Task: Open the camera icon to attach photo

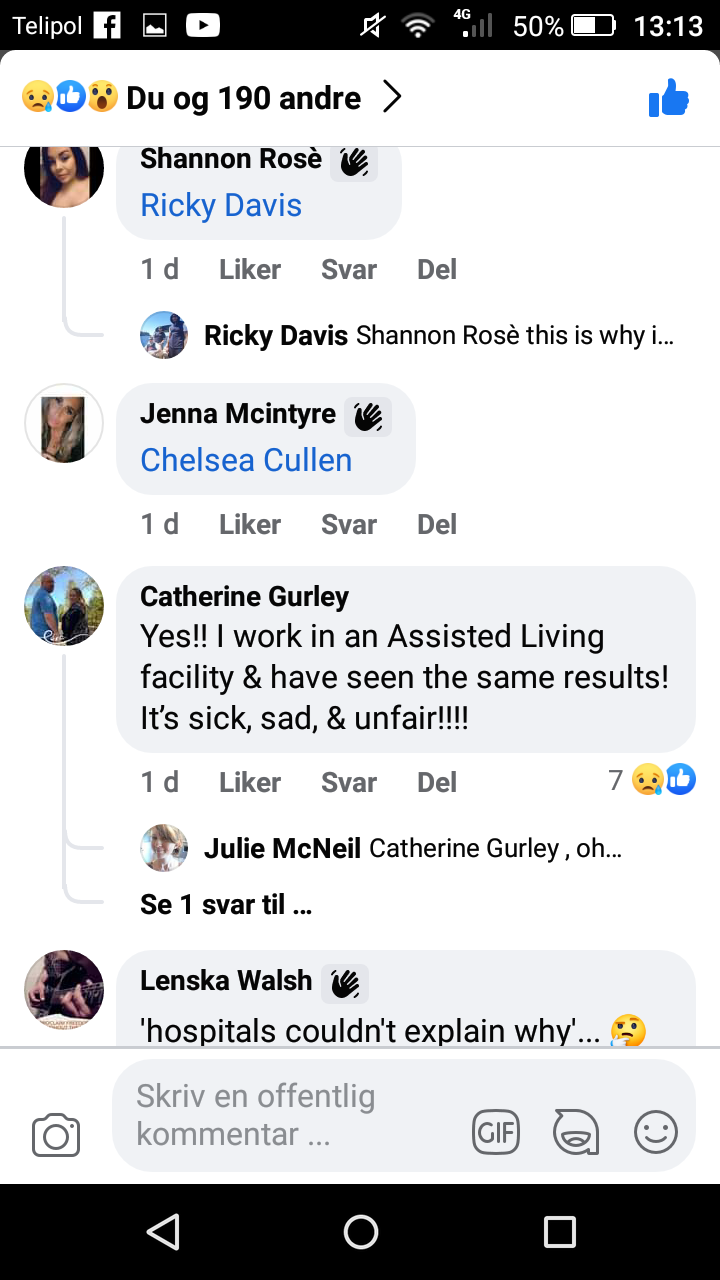Action: click(56, 1135)
